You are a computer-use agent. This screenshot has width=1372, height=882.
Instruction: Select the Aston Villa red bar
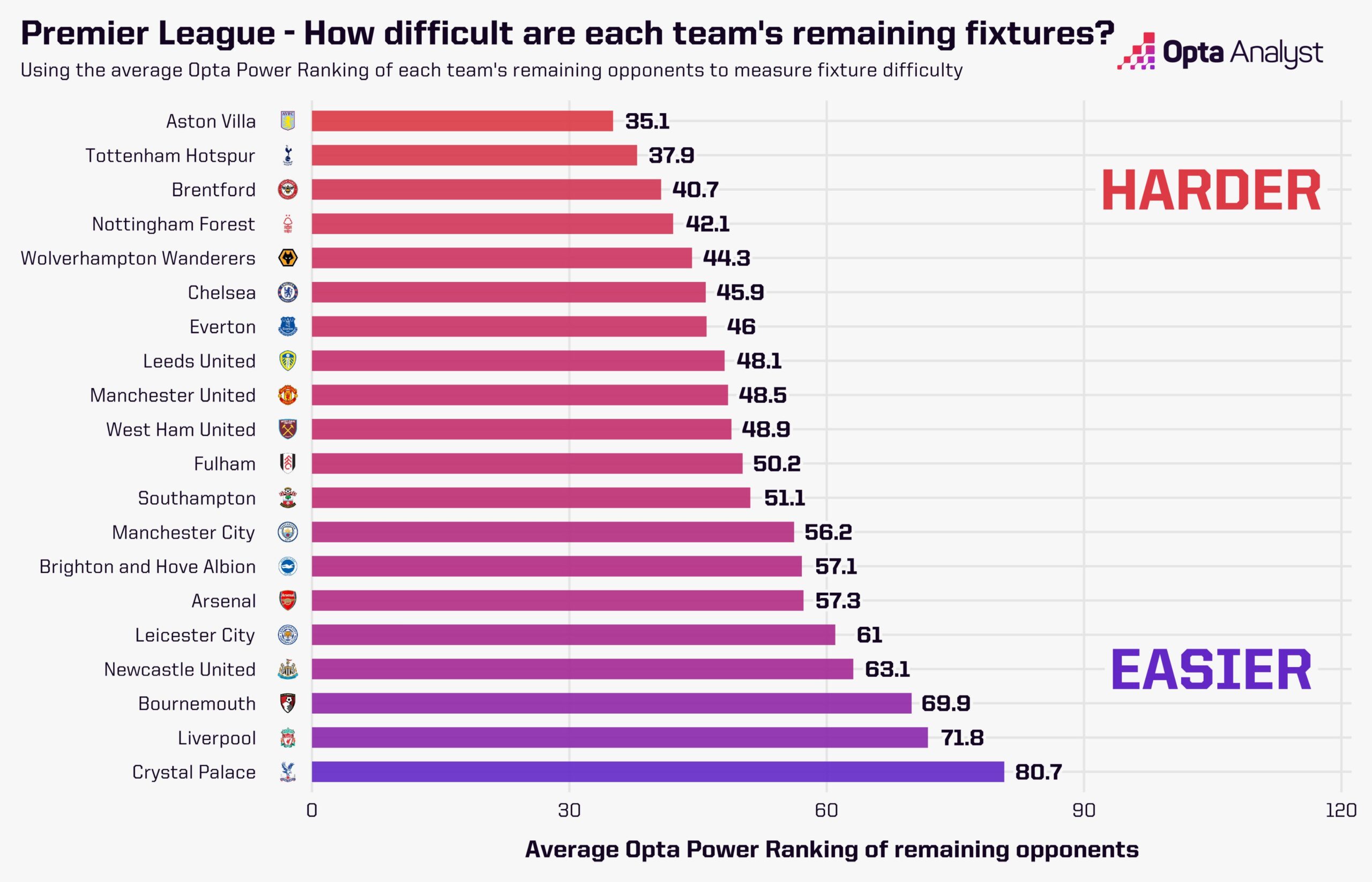pos(462,121)
